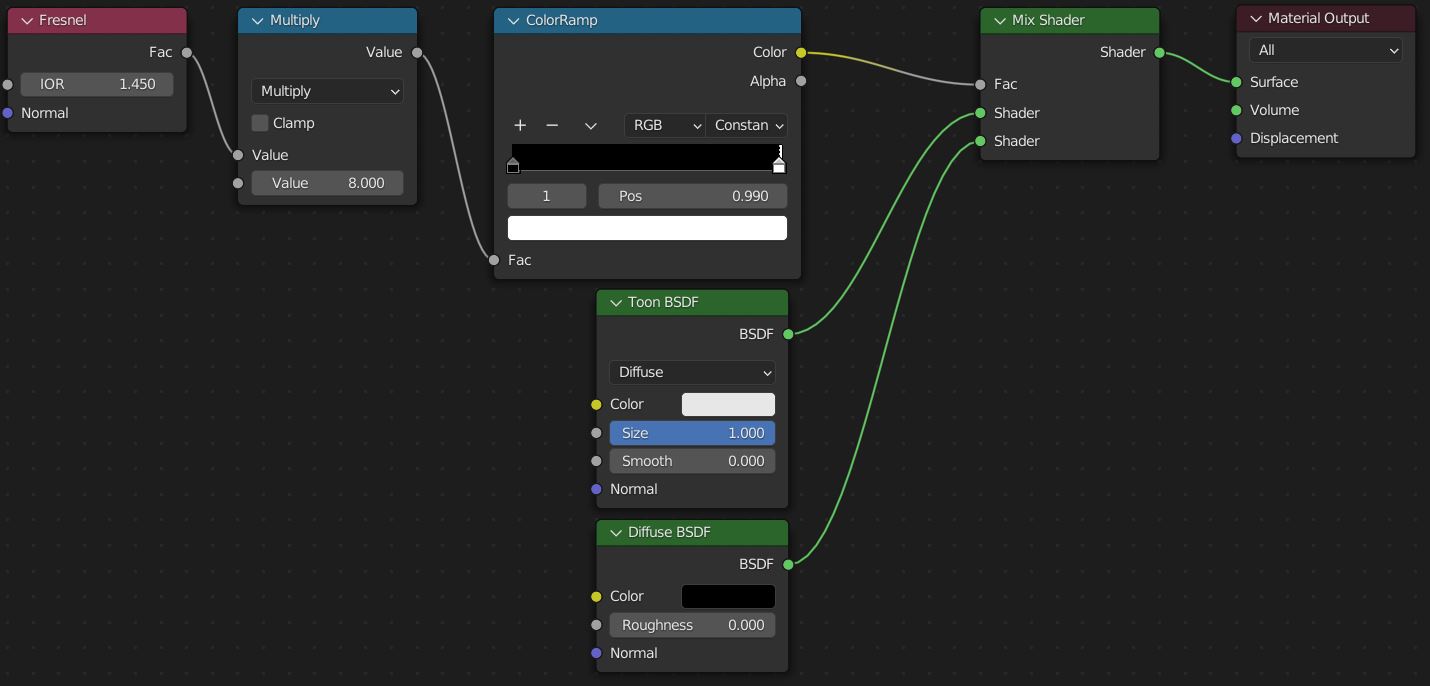Open the All target dropdown in Material Output

click(x=1325, y=50)
